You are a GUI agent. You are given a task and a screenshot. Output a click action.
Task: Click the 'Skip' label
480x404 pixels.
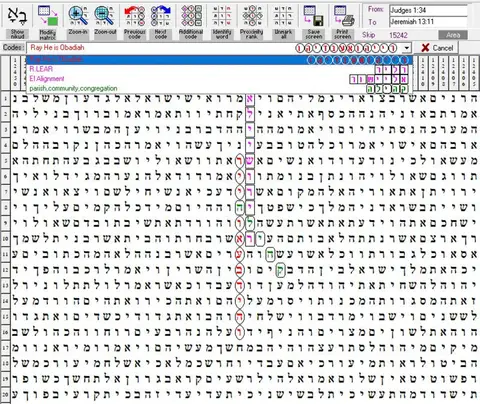point(369,35)
